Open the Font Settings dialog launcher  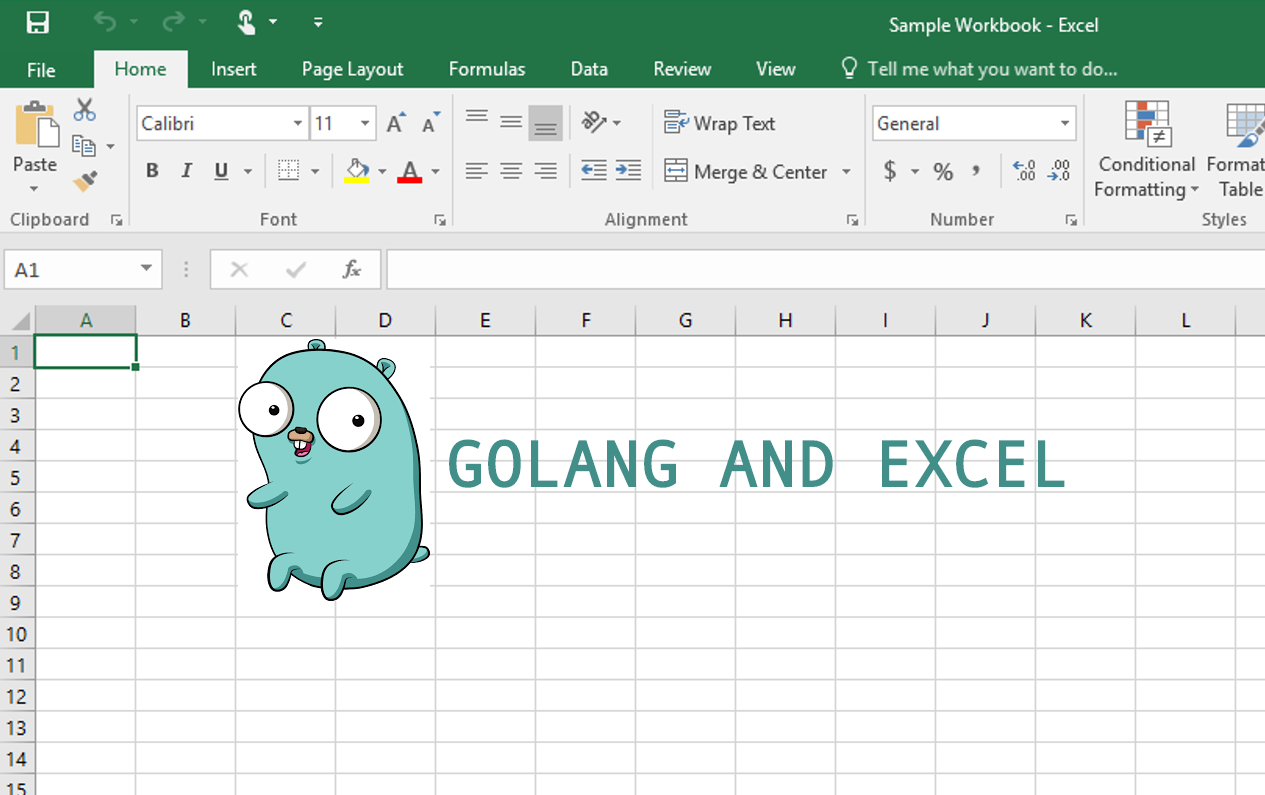click(x=440, y=219)
